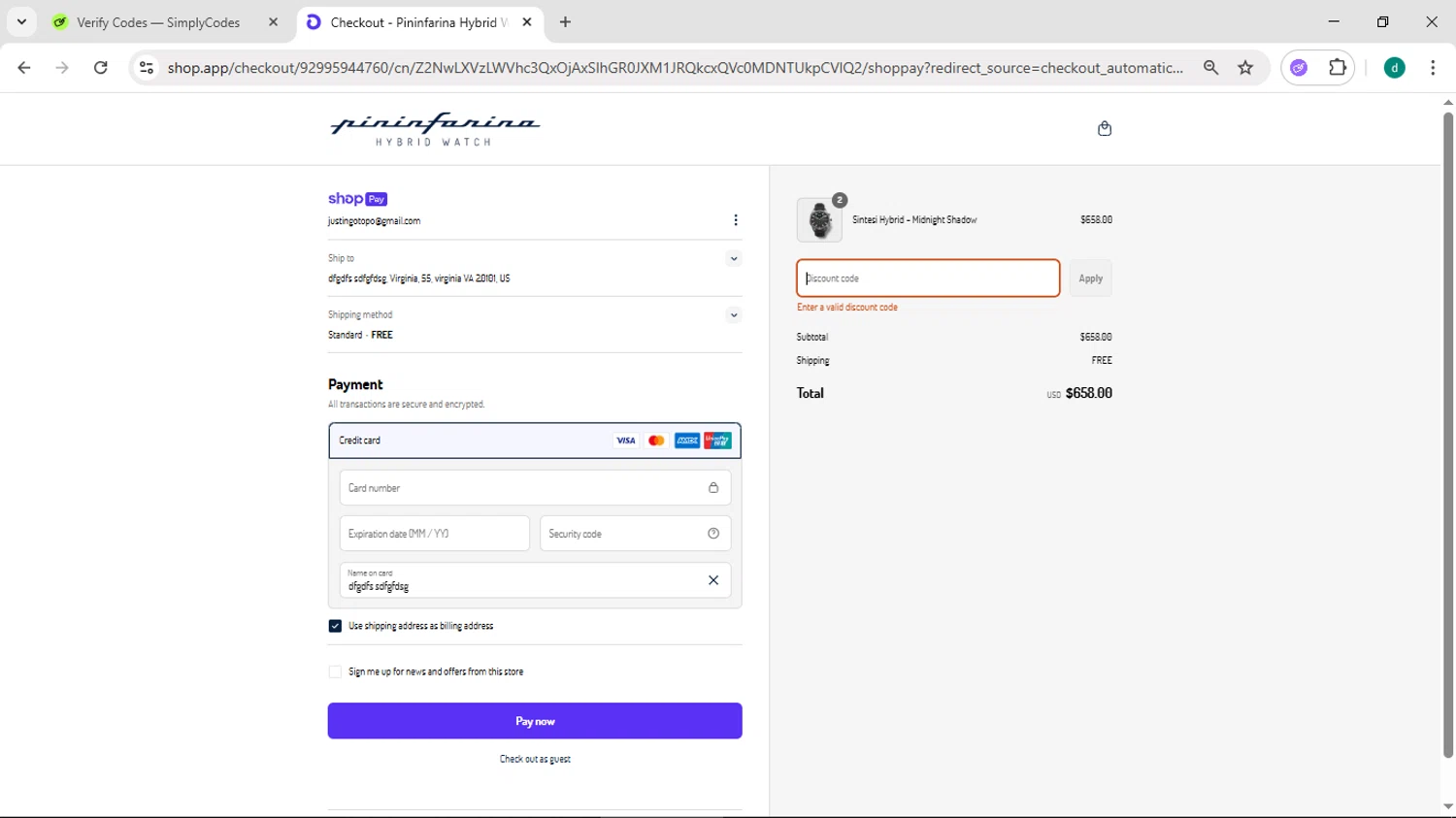Expand the Shipping method section

point(734,315)
